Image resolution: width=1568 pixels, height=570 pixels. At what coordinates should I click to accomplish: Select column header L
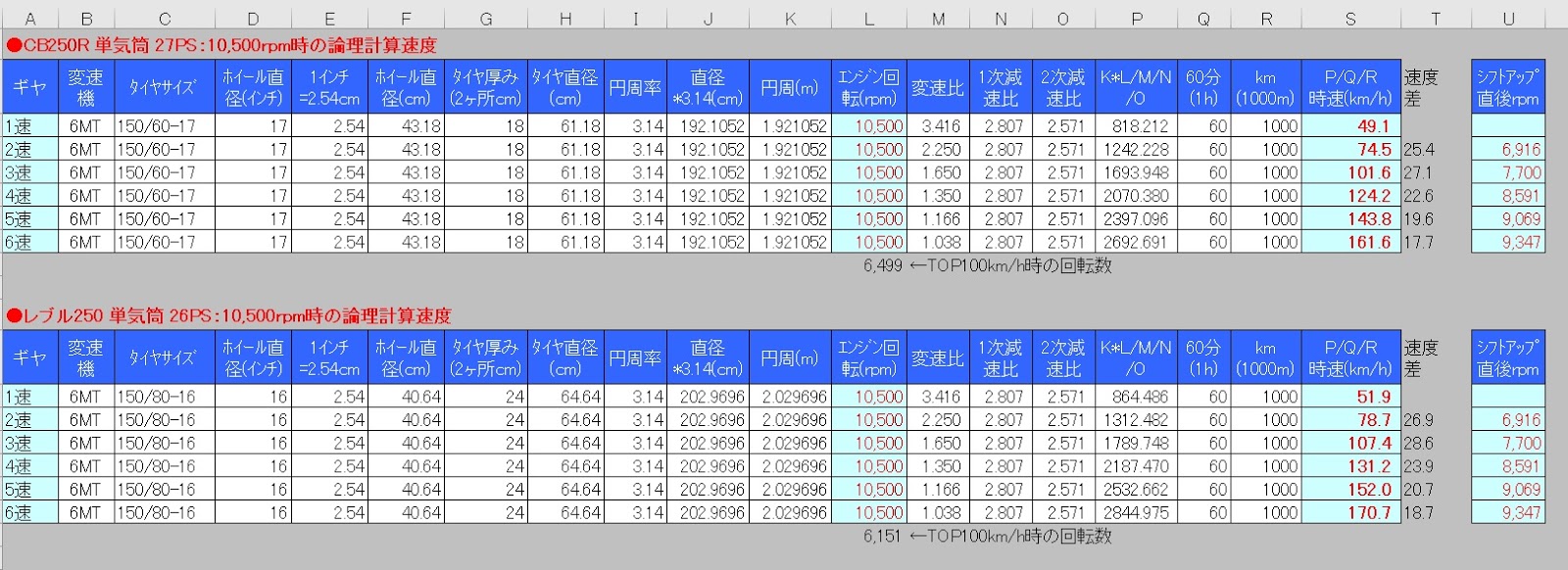tap(868, 19)
